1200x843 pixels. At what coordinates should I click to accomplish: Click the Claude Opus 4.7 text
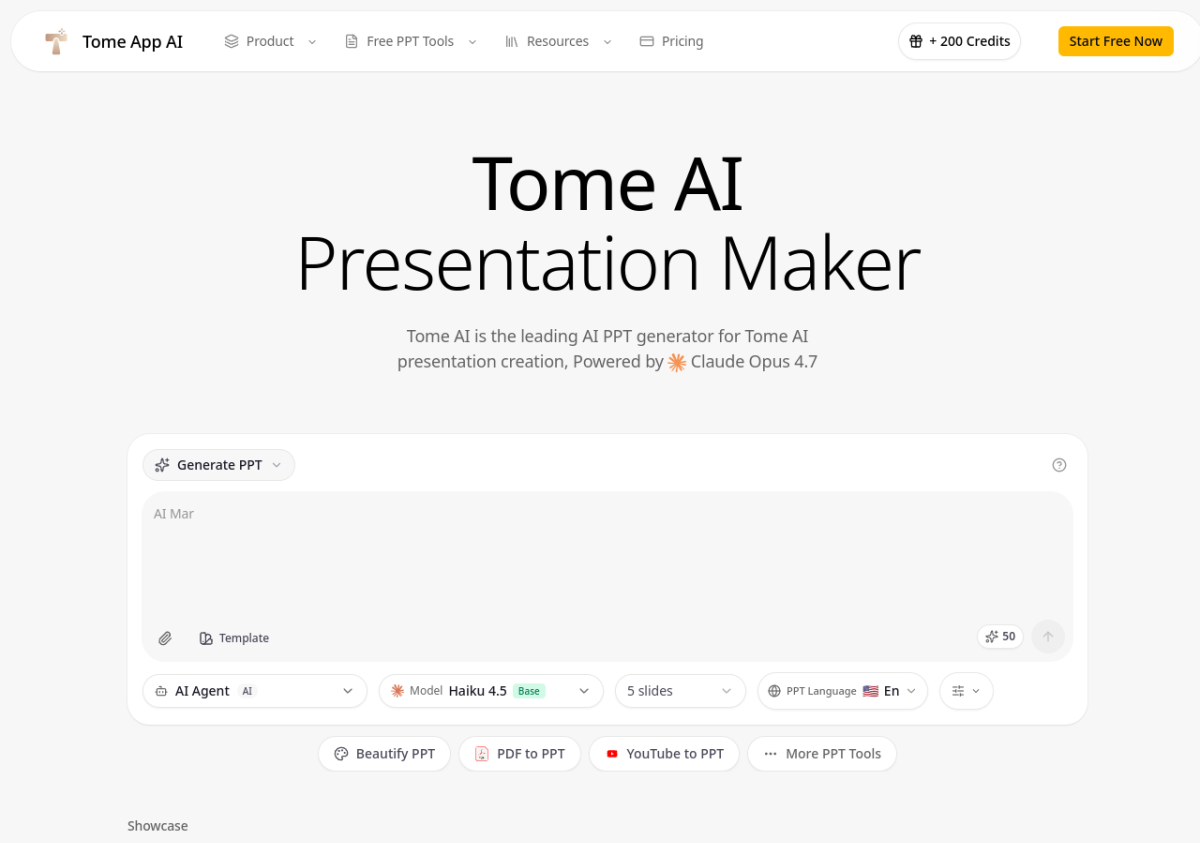point(754,362)
